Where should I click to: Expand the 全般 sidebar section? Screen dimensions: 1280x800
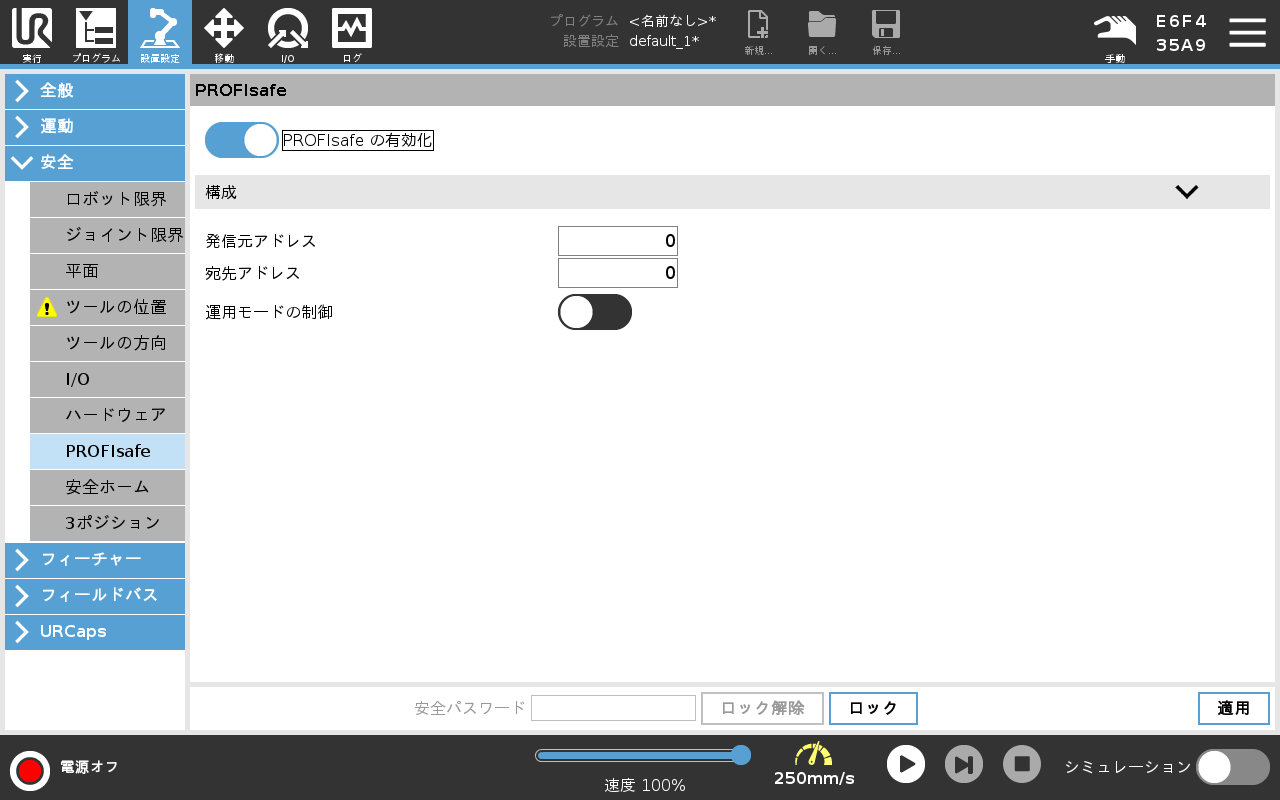95,91
